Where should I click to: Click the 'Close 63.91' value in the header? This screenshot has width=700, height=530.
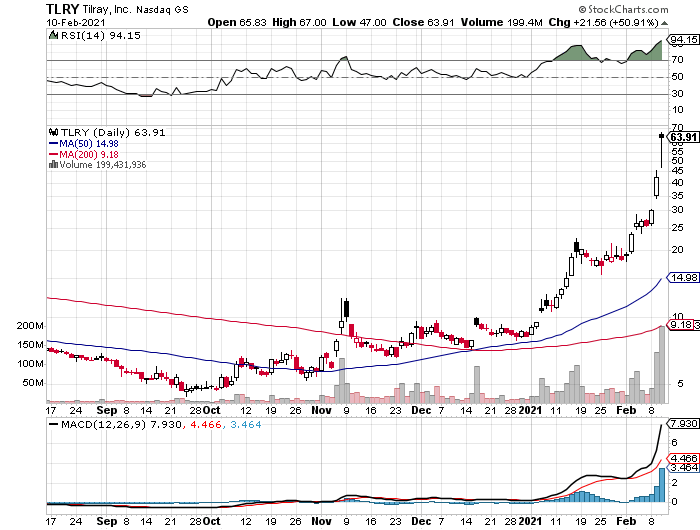(423, 22)
